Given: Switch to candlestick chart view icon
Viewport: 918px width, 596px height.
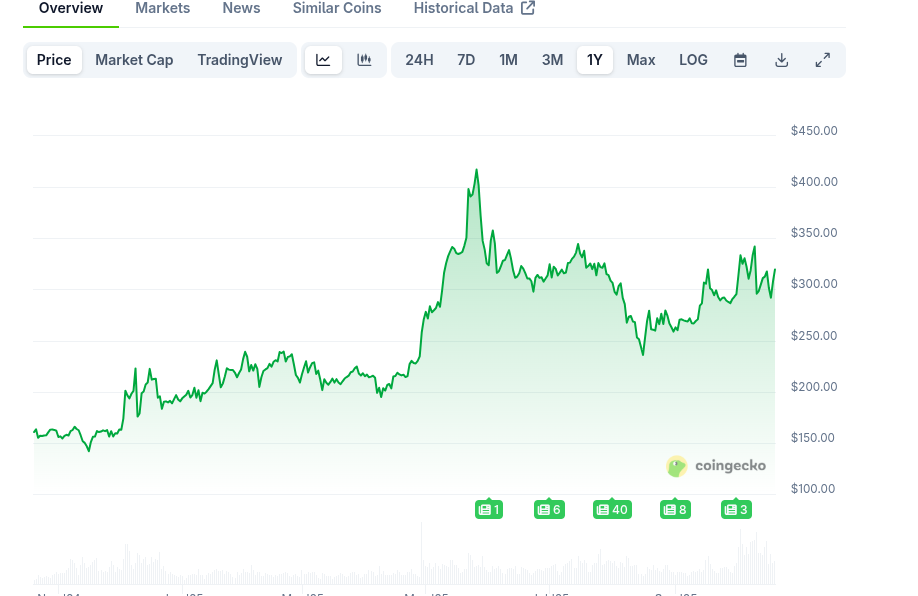Looking at the screenshot, I should (364, 60).
